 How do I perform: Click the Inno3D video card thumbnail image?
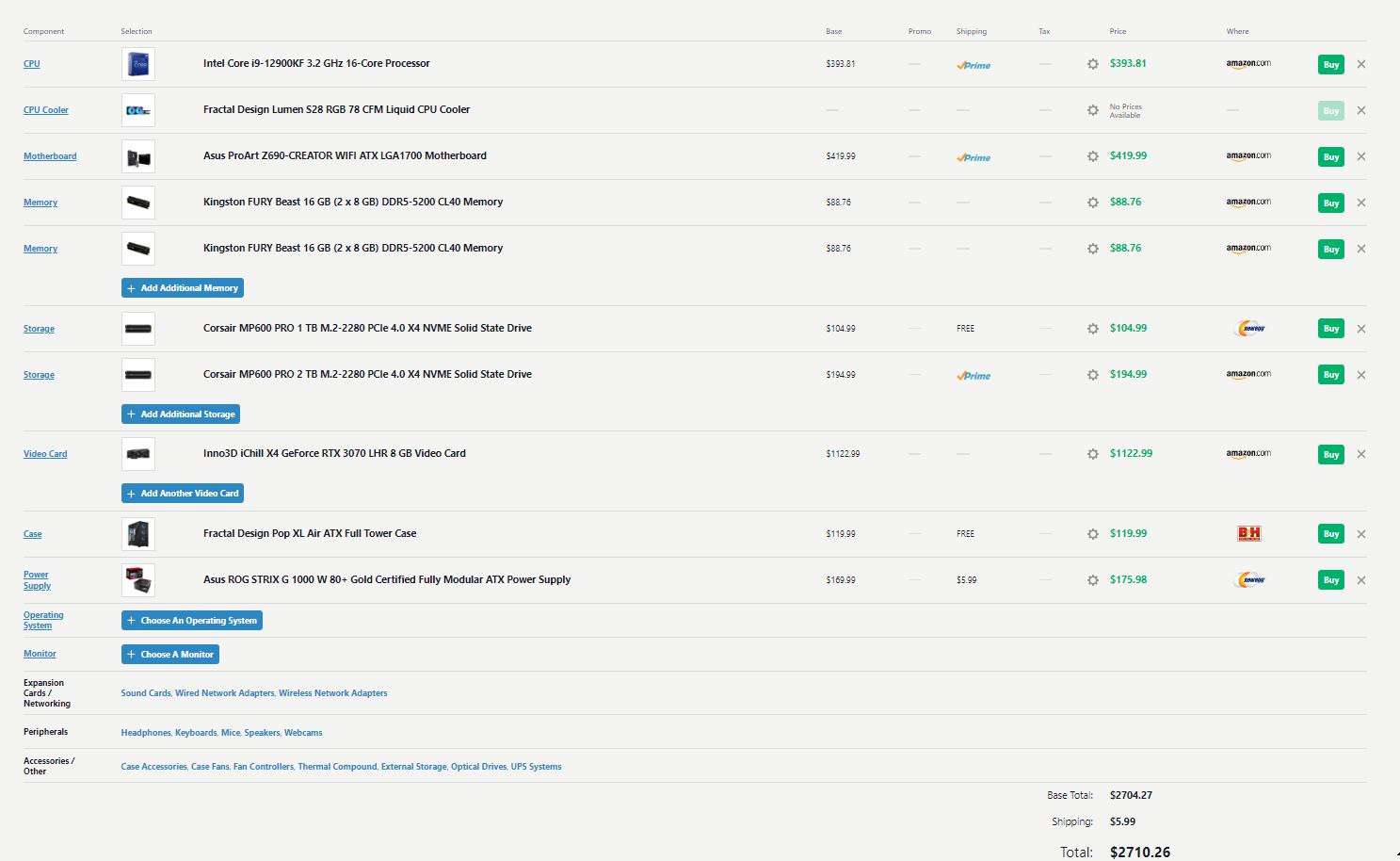tap(138, 454)
